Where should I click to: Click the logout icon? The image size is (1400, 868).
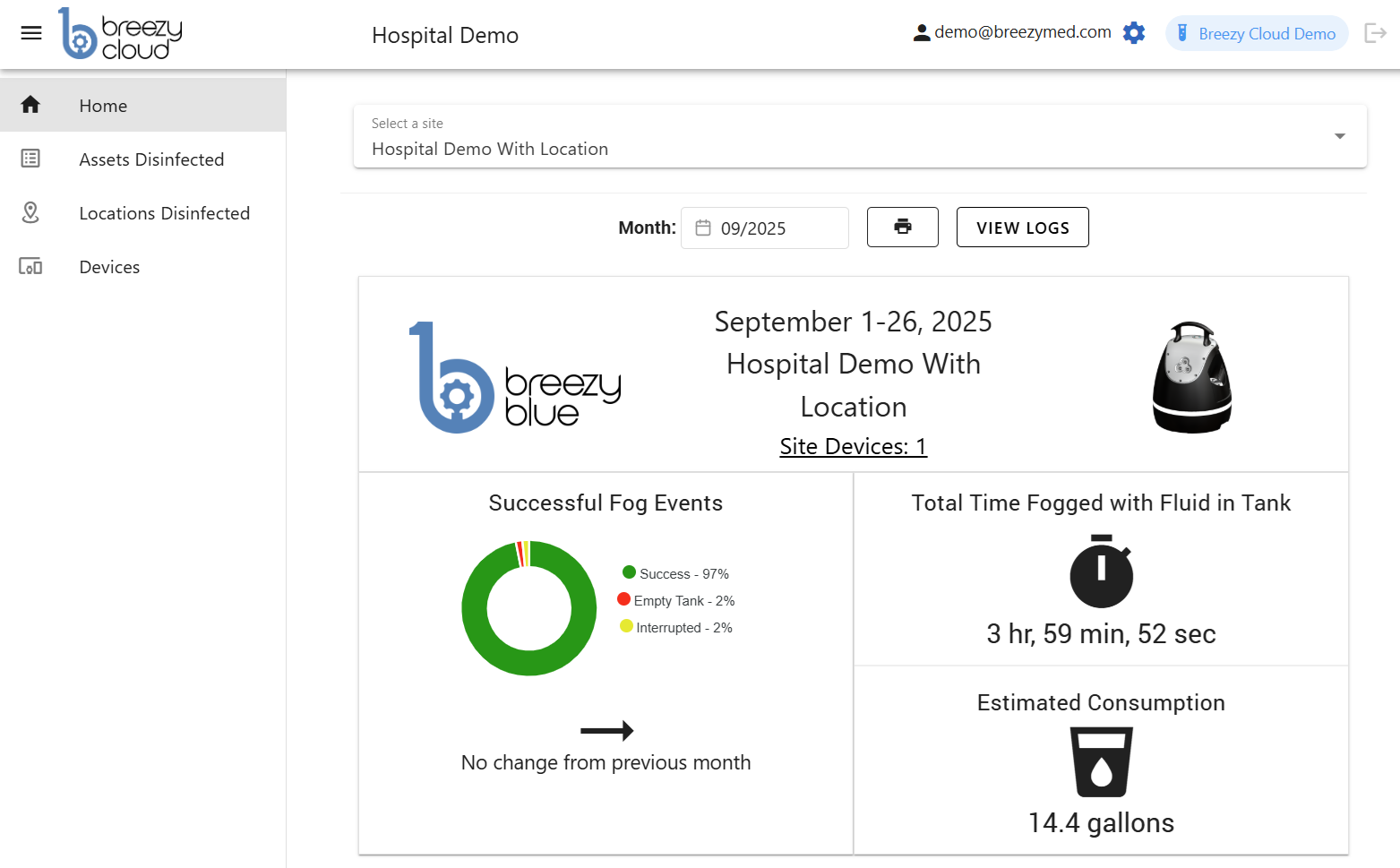pyautogui.click(x=1375, y=33)
